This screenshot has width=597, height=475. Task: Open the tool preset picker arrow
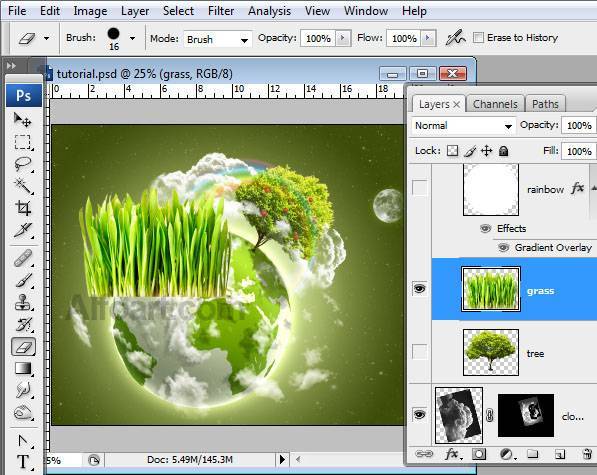point(46,38)
